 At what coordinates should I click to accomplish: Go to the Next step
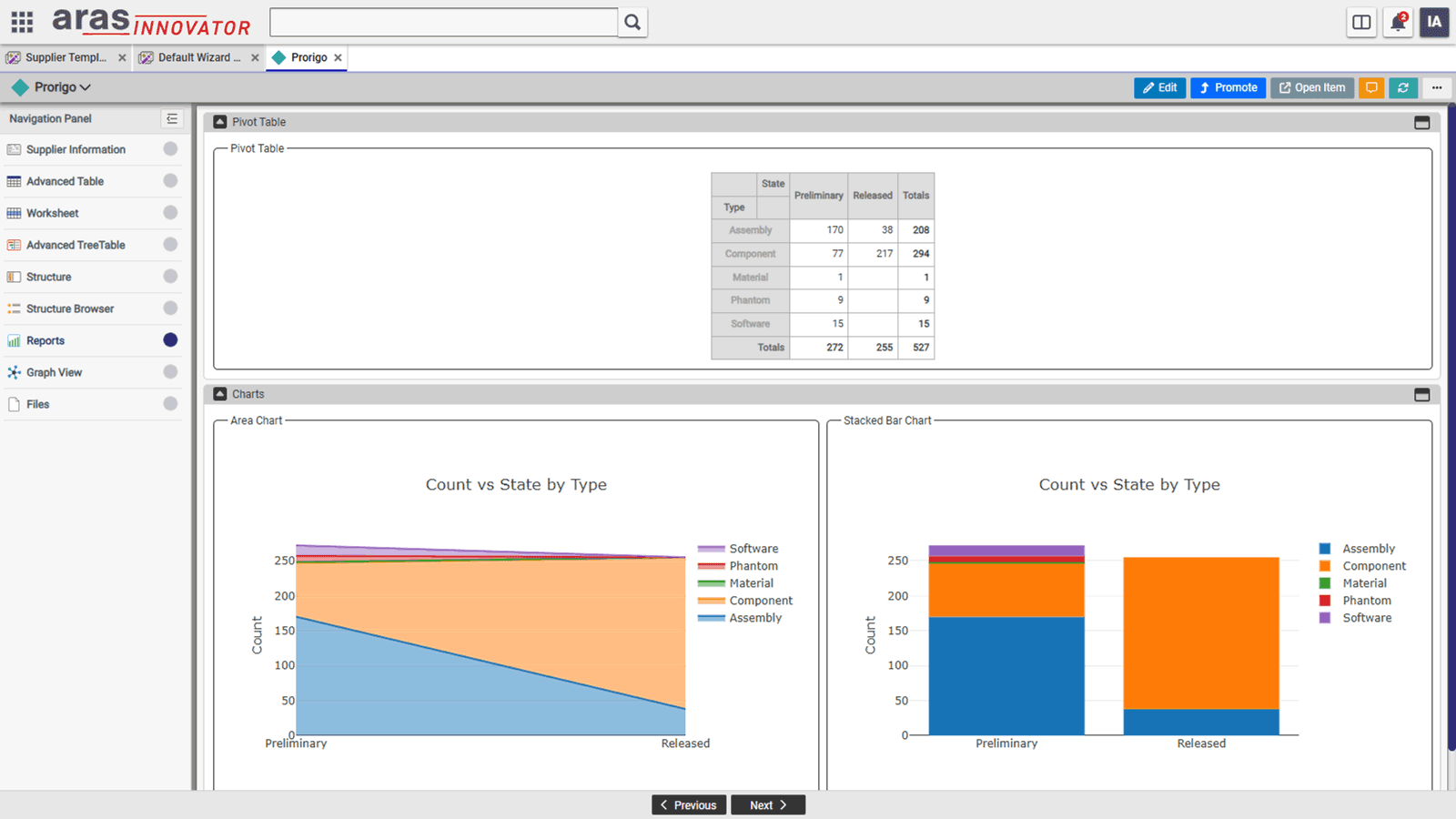[768, 805]
